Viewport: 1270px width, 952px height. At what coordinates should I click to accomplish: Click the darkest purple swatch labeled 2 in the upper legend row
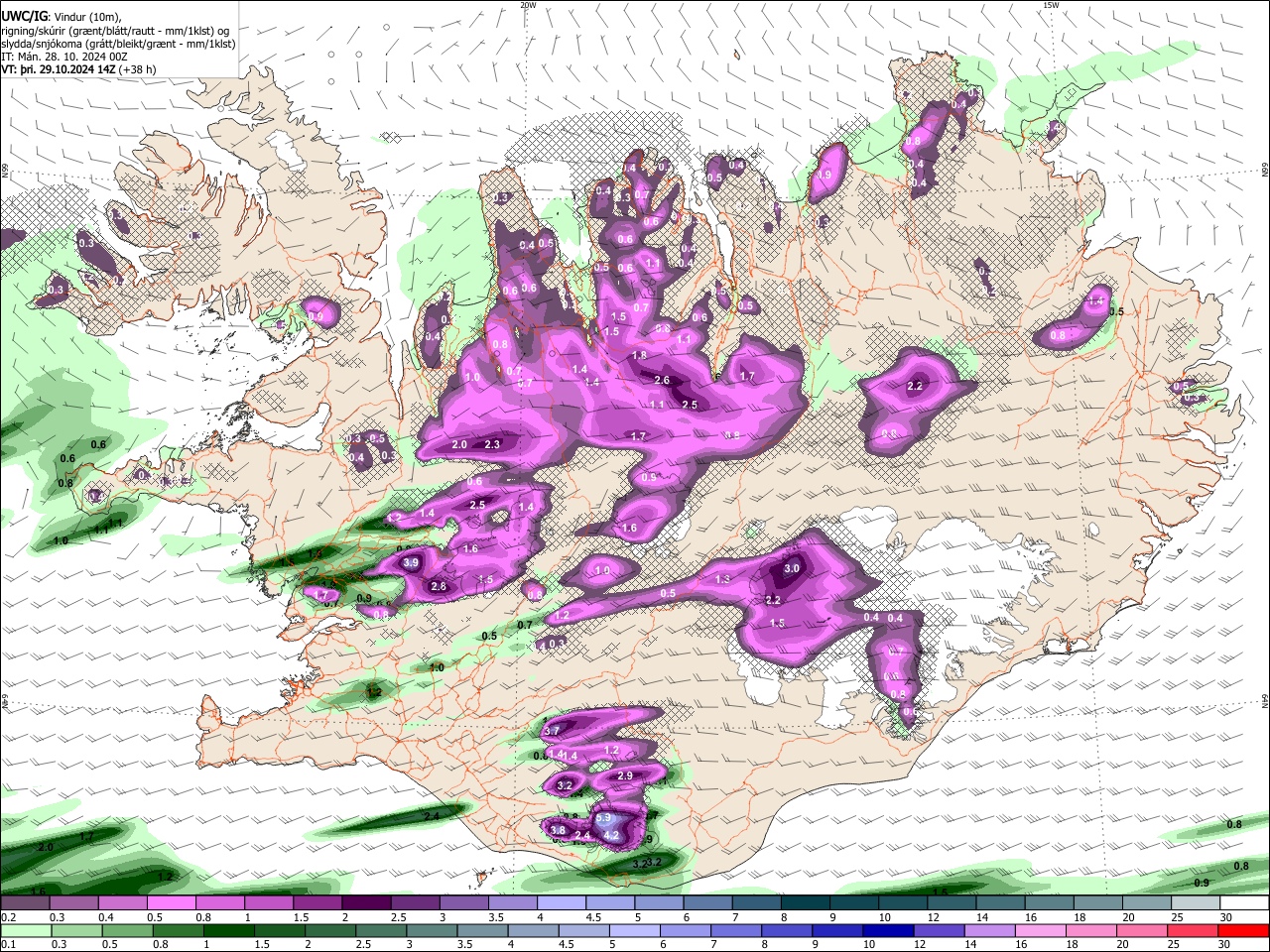pos(366,904)
